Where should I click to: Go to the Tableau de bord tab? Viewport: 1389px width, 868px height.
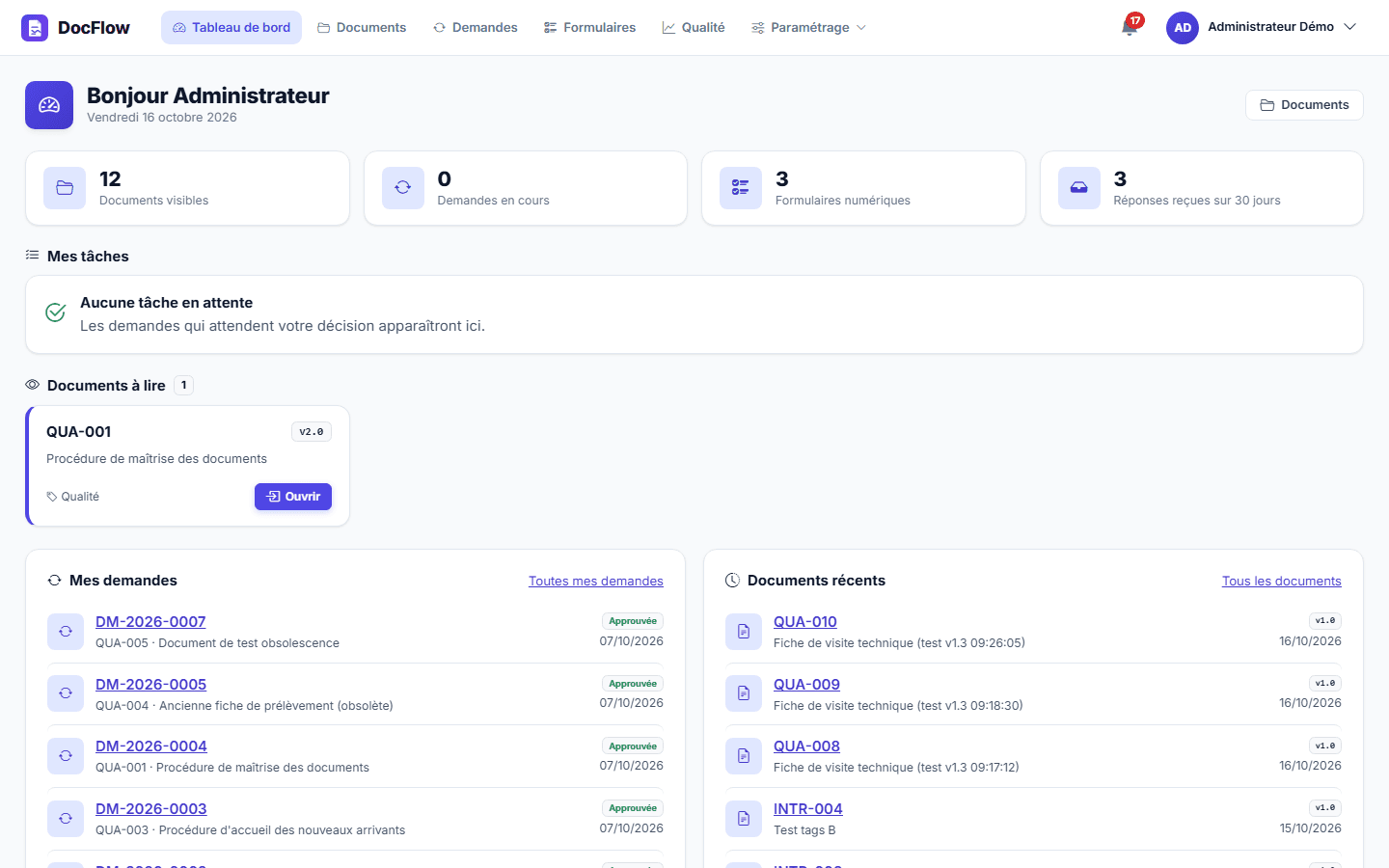[231, 28]
